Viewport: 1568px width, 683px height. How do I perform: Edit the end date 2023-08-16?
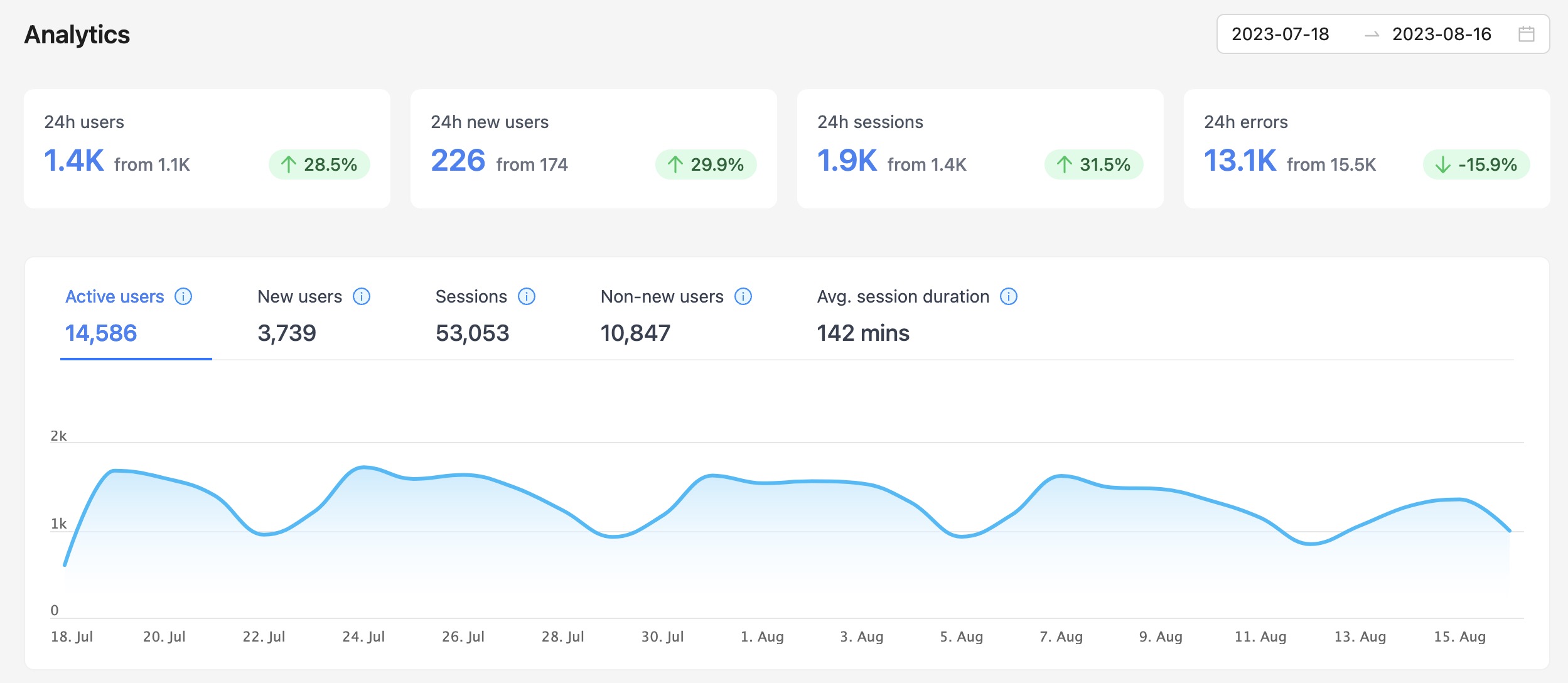(x=1442, y=34)
